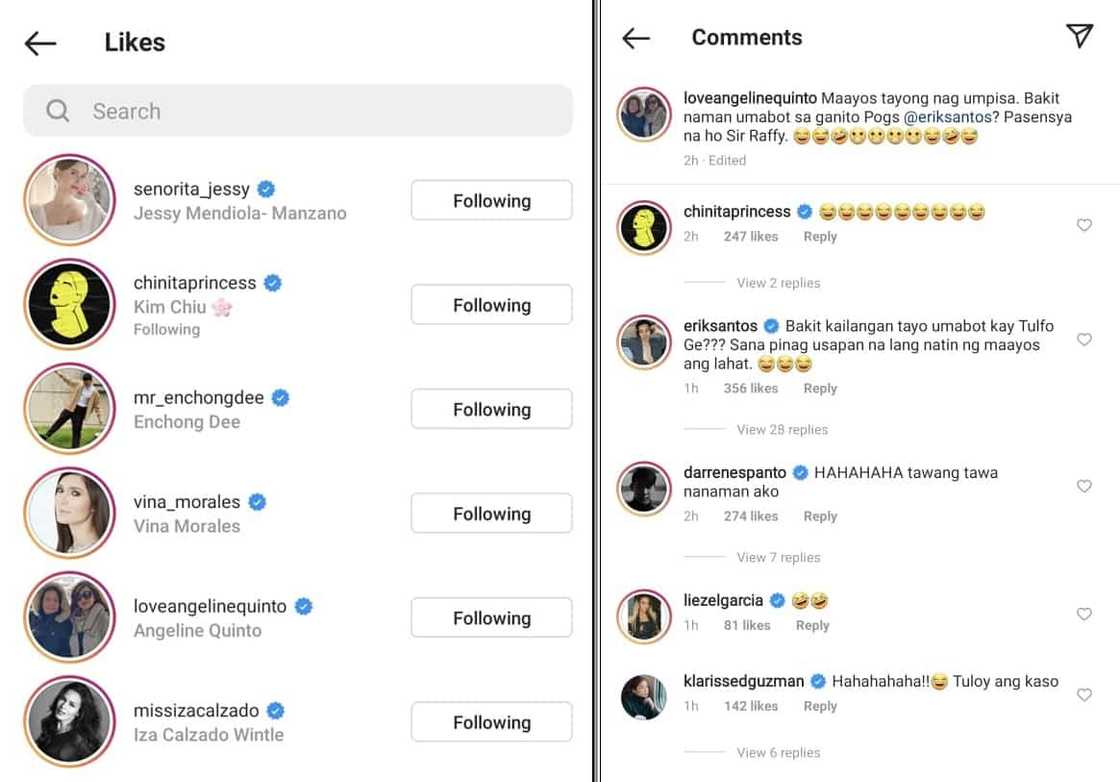Click the heart beside chinitaprincess's comment
Viewport: 1120px width, 782px height.
point(1084,225)
